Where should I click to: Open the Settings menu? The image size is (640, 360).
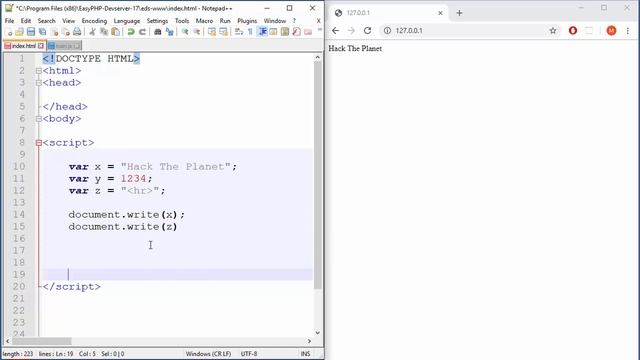pos(157,20)
